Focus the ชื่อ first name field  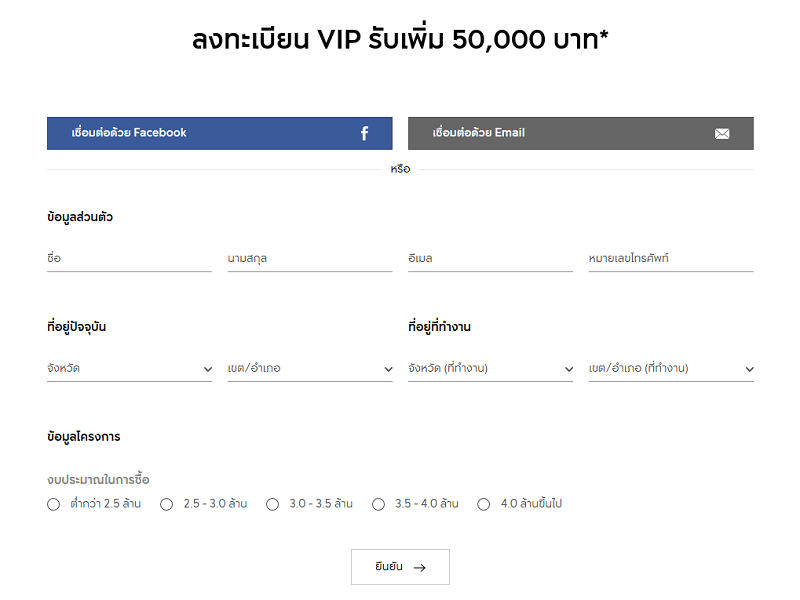click(x=129, y=259)
